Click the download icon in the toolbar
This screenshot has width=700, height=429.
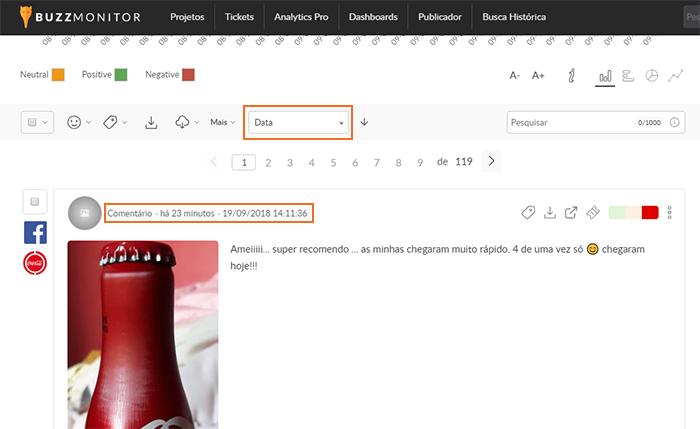coord(152,122)
